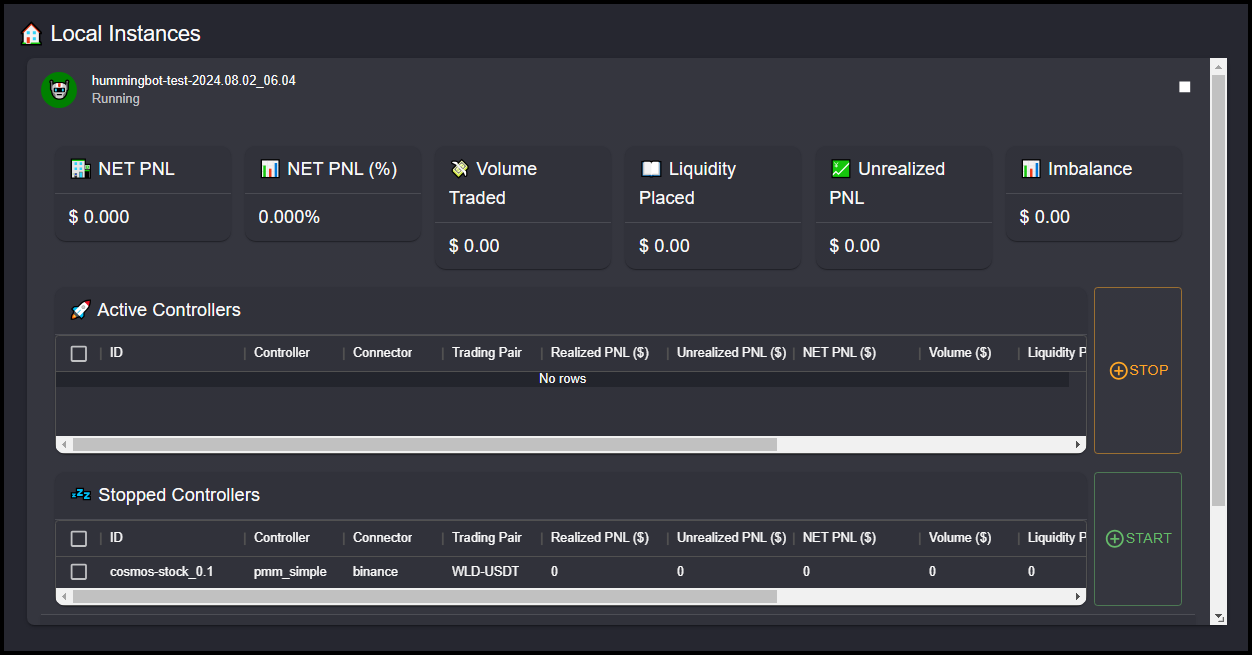Click the Liquidity Placed book icon
This screenshot has height=655, width=1252.
[651, 169]
